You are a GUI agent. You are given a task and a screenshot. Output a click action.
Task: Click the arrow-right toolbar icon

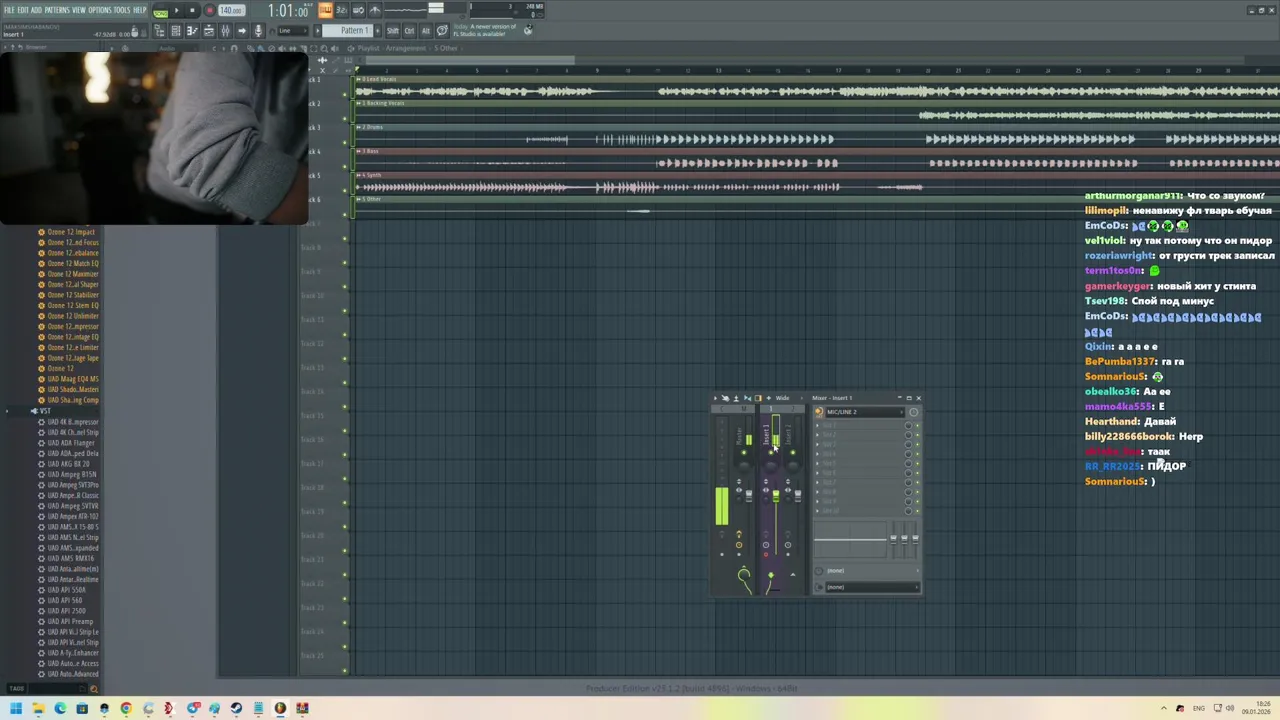coord(242,31)
